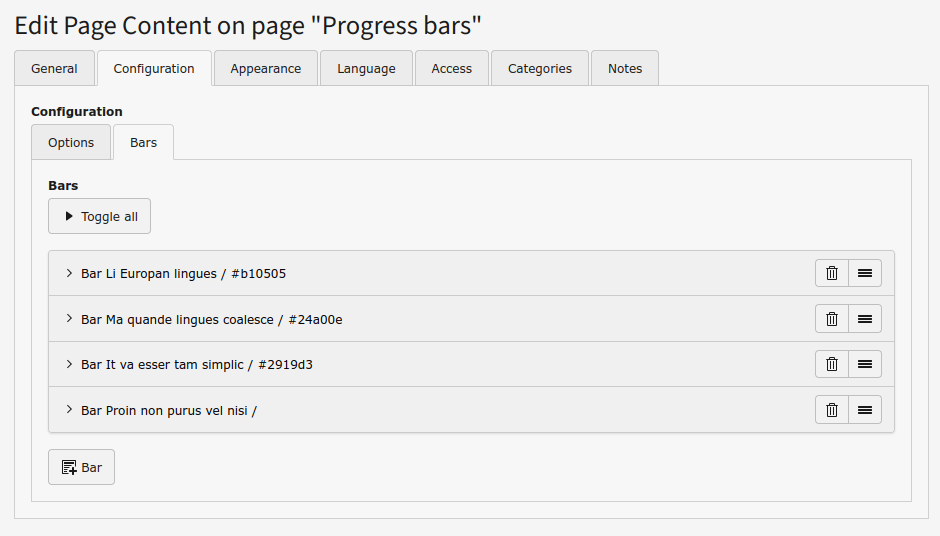This screenshot has height=536, width=940.
Task: Delete the "It va esser tam simplic" bar
Action: coord(832,364)
